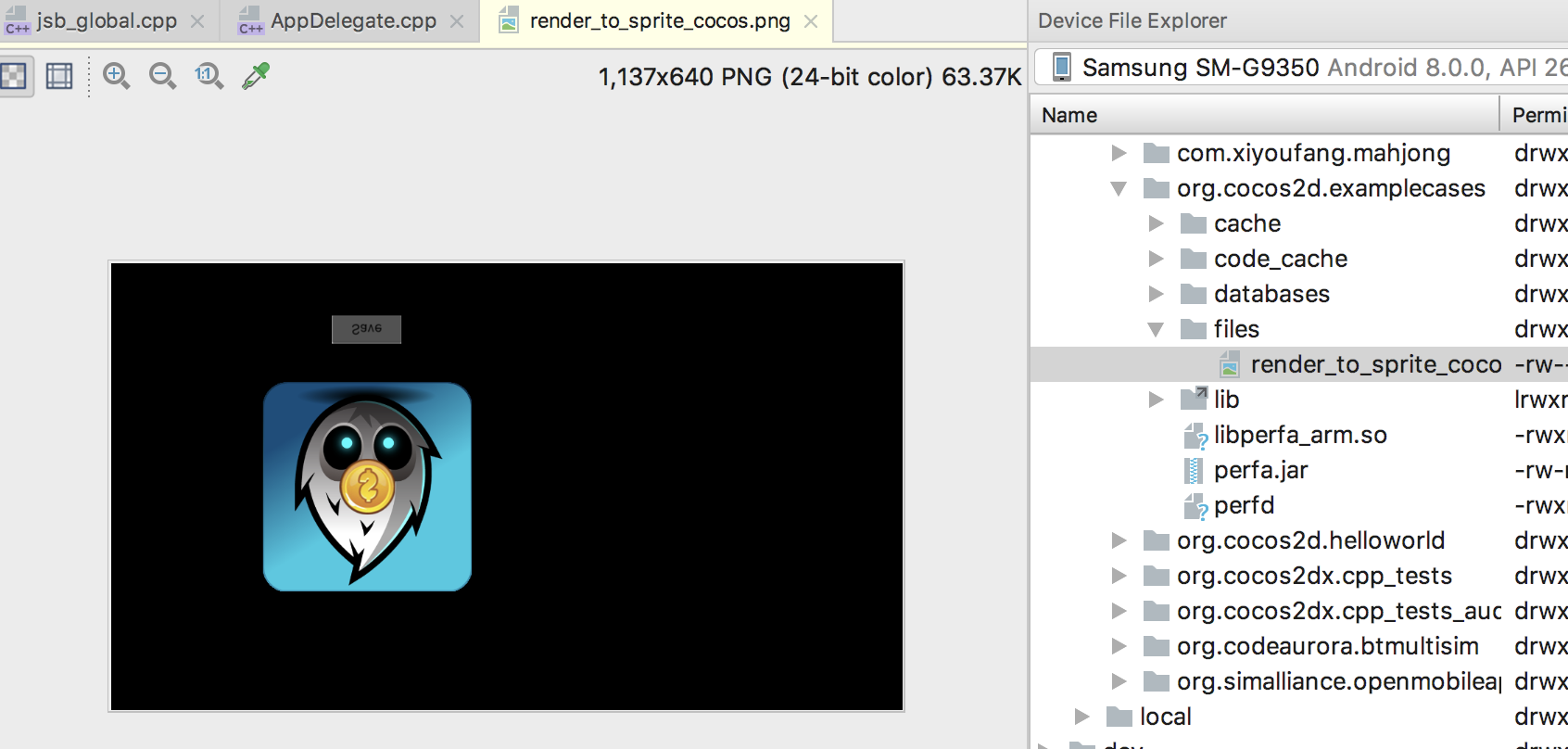Click the cache folder icon
Image resolution: width=1568 pixels, height=749 pixels.
(1193, 223)
